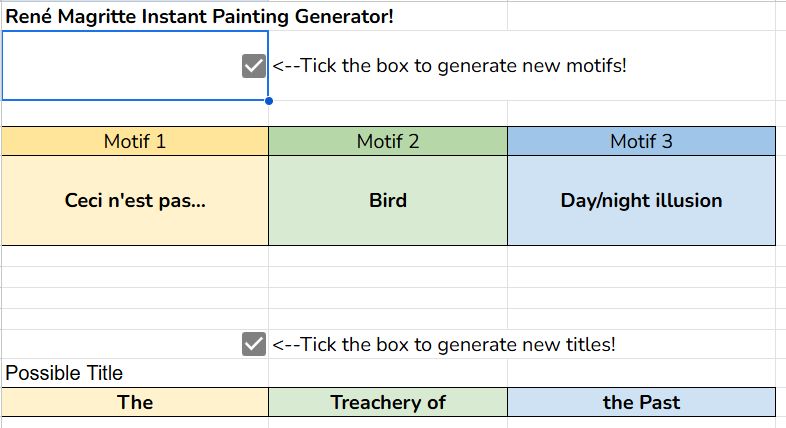Image resolution: width=786 pixels, height=428 pixels.
Task: Select the title cell 'René Magritte Instant Painting Generator!'
Action: coord(199,16)
